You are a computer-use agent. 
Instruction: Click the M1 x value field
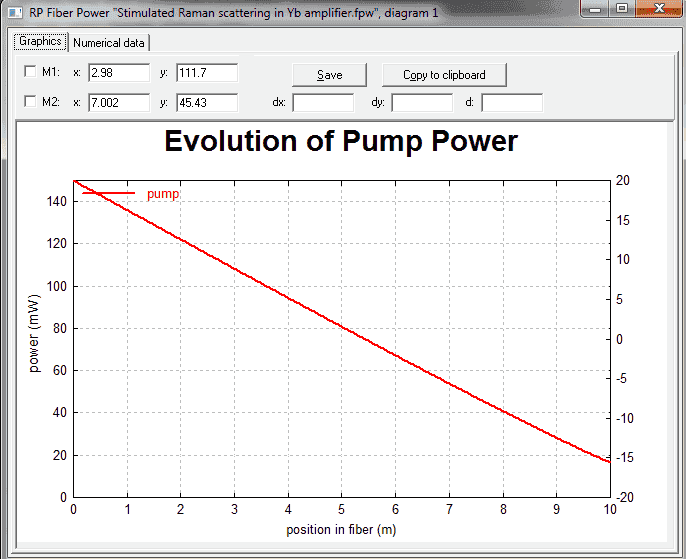tap(119, 73)
